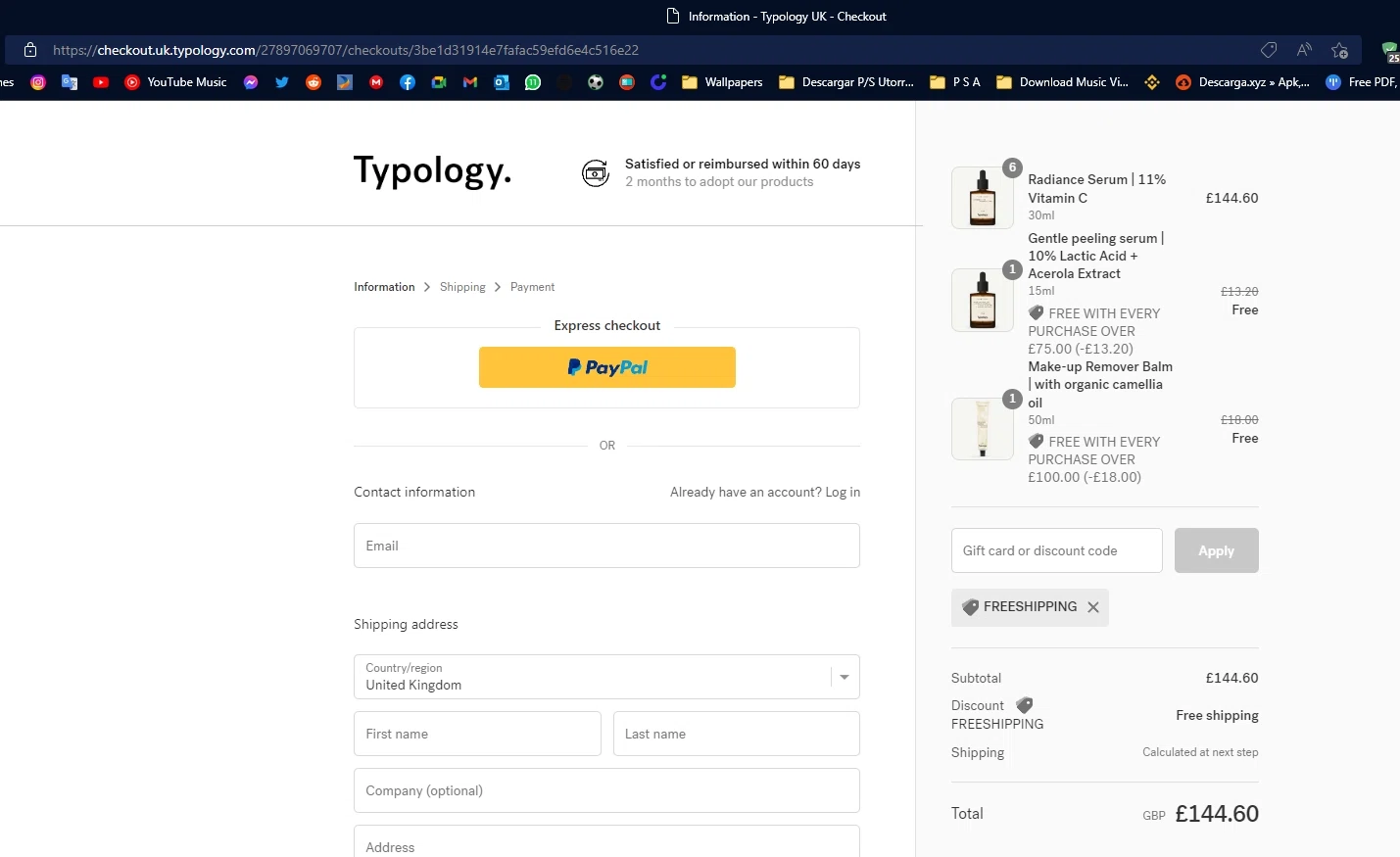The width and height of the screenshot is (1400, 857).
Task: Open the Outlook bookmark icon
Action: pyautogui.click(x=502, y=82)
